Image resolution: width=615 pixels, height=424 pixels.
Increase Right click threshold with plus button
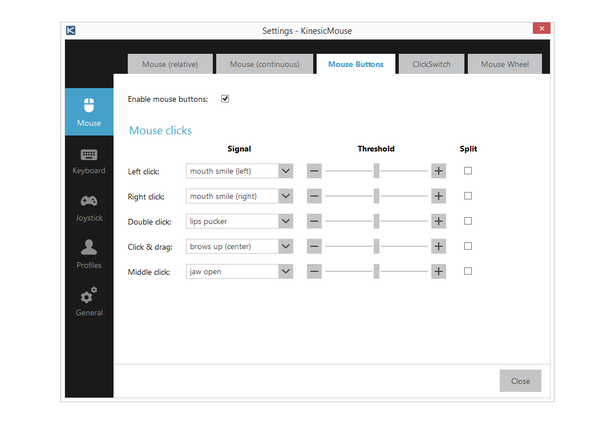coord(439,196)
